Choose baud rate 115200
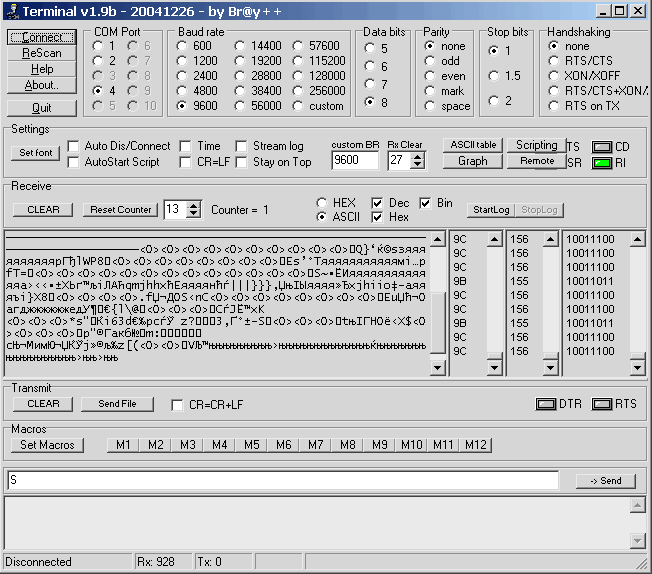 297,61
